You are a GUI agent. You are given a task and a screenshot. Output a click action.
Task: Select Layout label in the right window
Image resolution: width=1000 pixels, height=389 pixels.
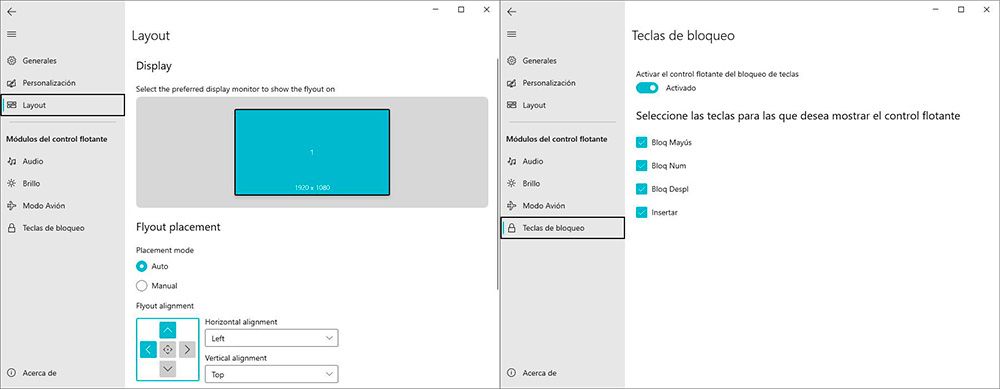[534, 105]
